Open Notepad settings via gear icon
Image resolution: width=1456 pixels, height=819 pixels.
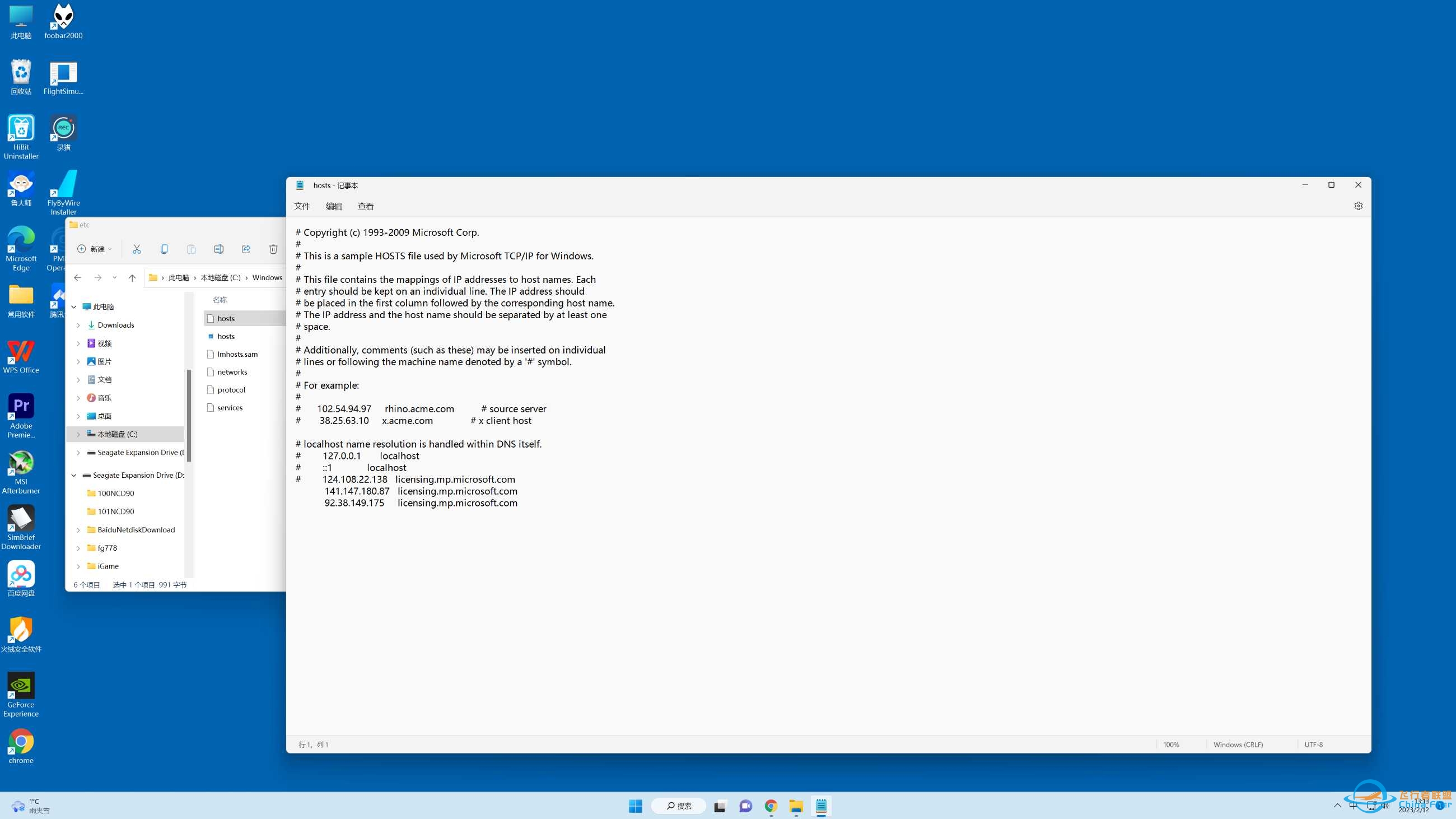point(1359,206)
